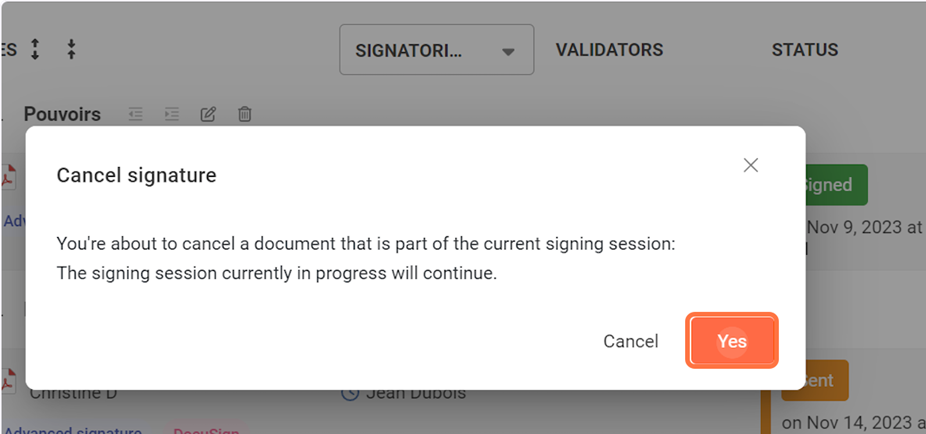Click the Advanced signature link at bottom

71,429
